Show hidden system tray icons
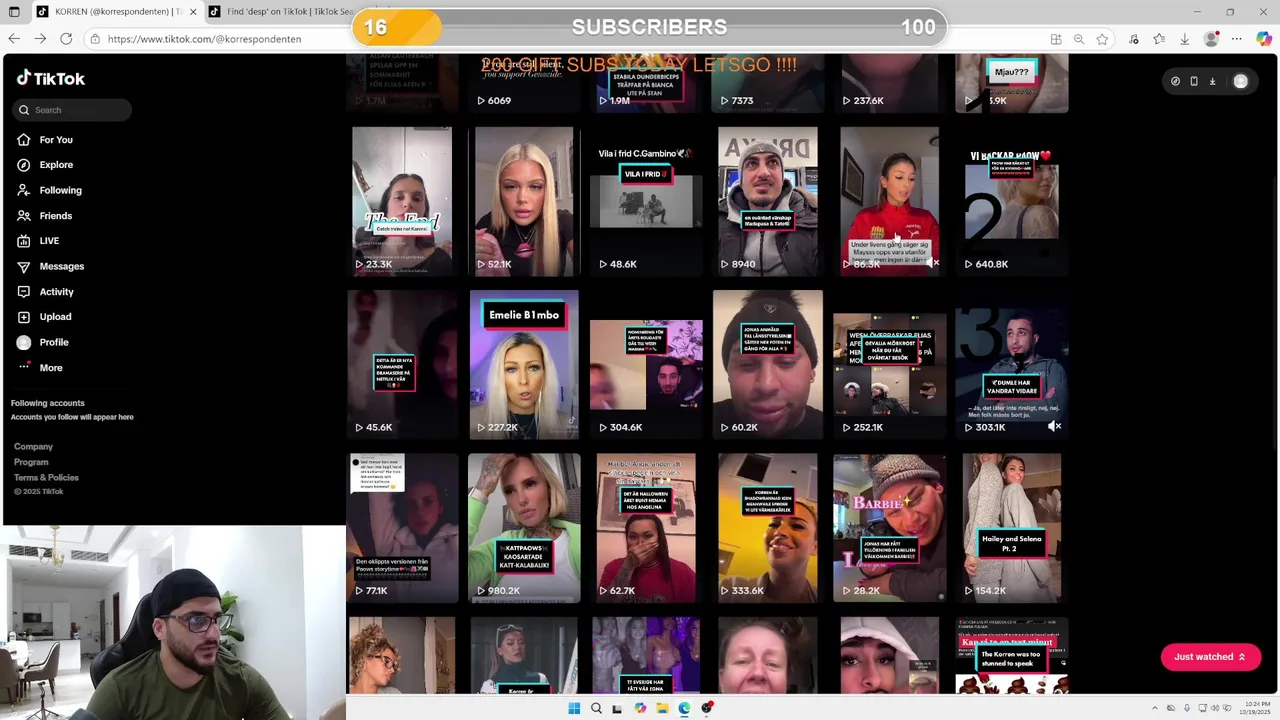 coord(1154,708)
